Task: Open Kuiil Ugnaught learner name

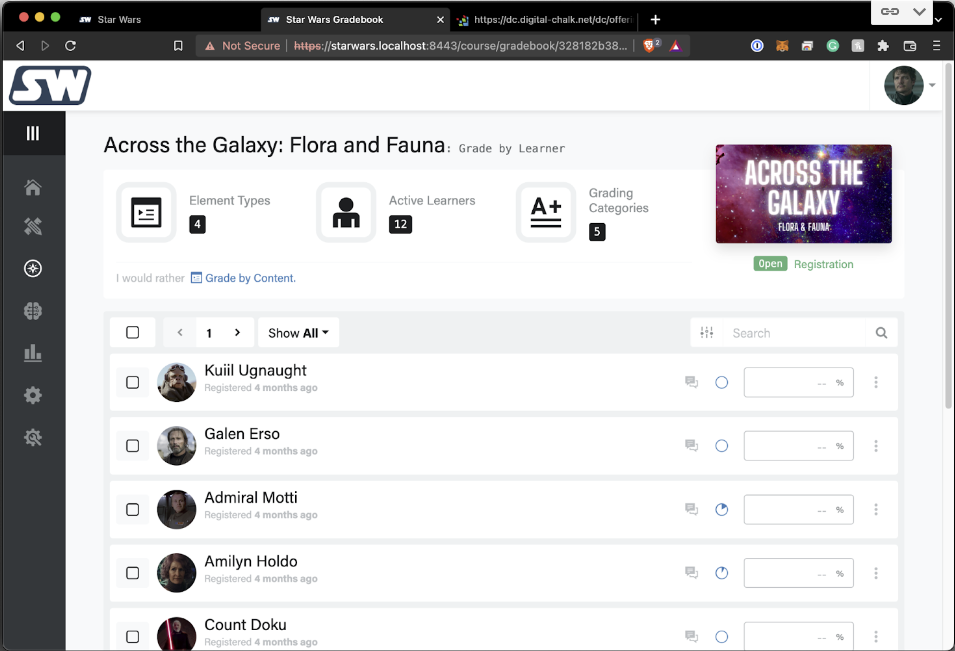Action: [x=255, y=370]
